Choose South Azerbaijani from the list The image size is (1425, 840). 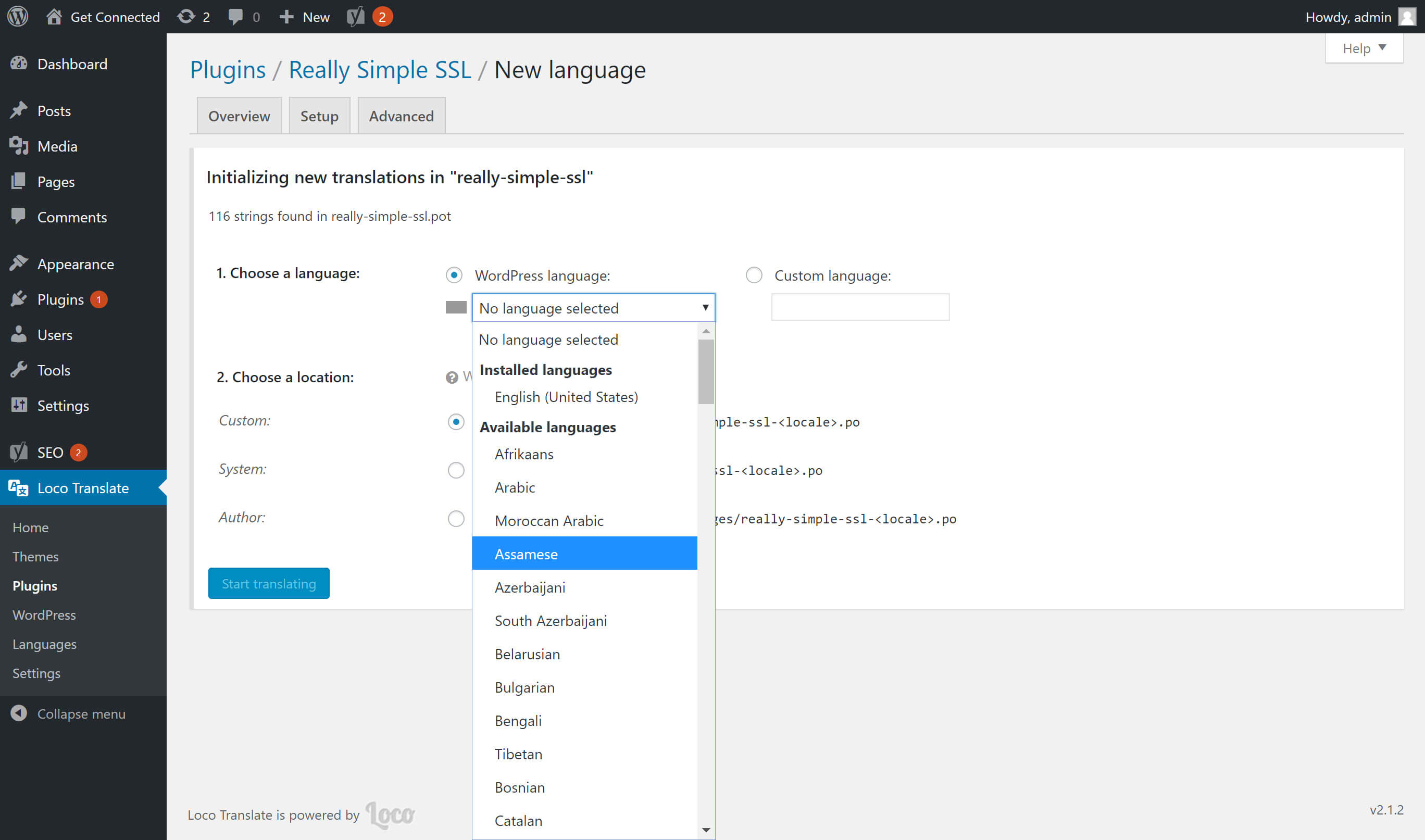[584, 620]
